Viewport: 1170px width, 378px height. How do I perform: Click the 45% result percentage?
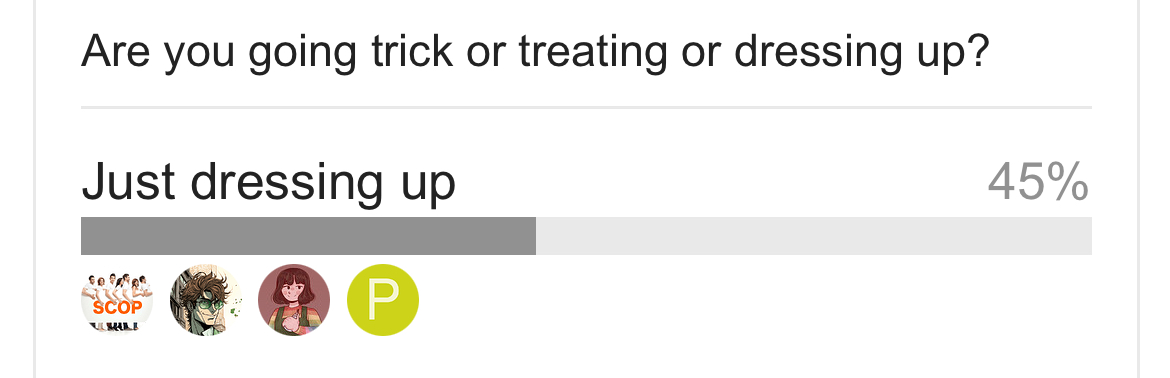click(x=1038, y=182)
